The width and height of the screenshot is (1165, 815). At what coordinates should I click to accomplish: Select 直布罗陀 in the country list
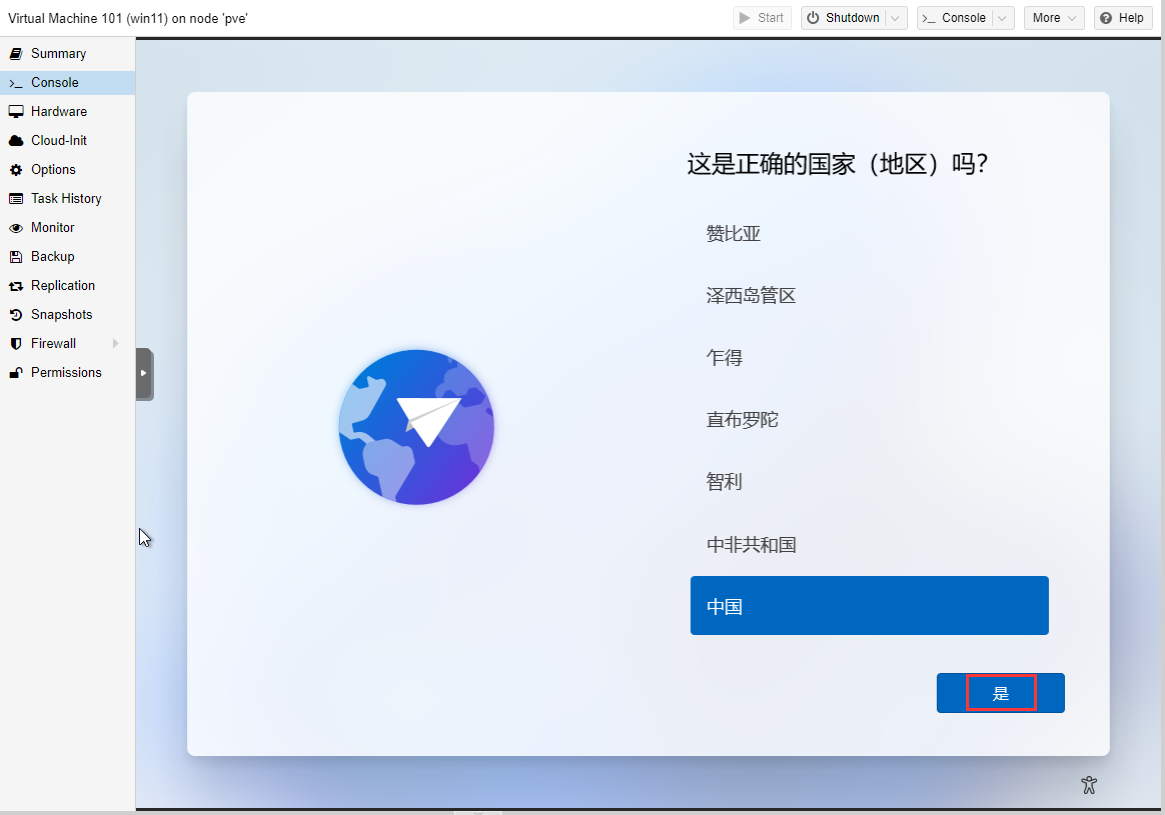[742, 420]
